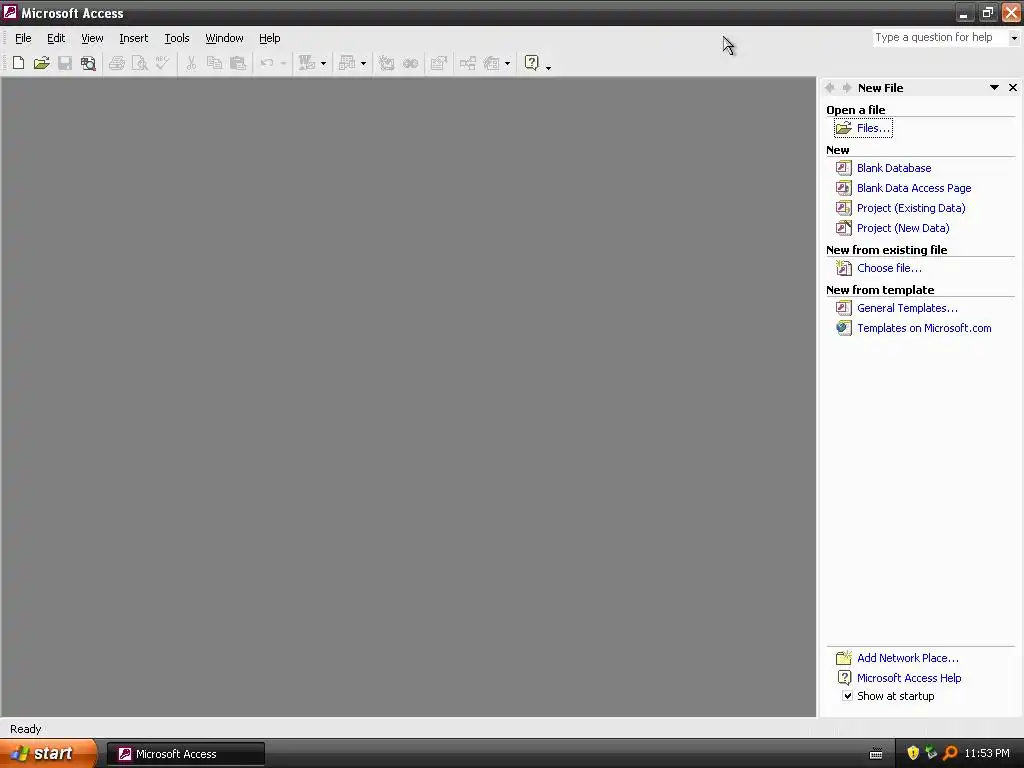Open the New File pane menu arrow
The height and width of the screenshot is (768, 1024).
click(x=994, y=88)
